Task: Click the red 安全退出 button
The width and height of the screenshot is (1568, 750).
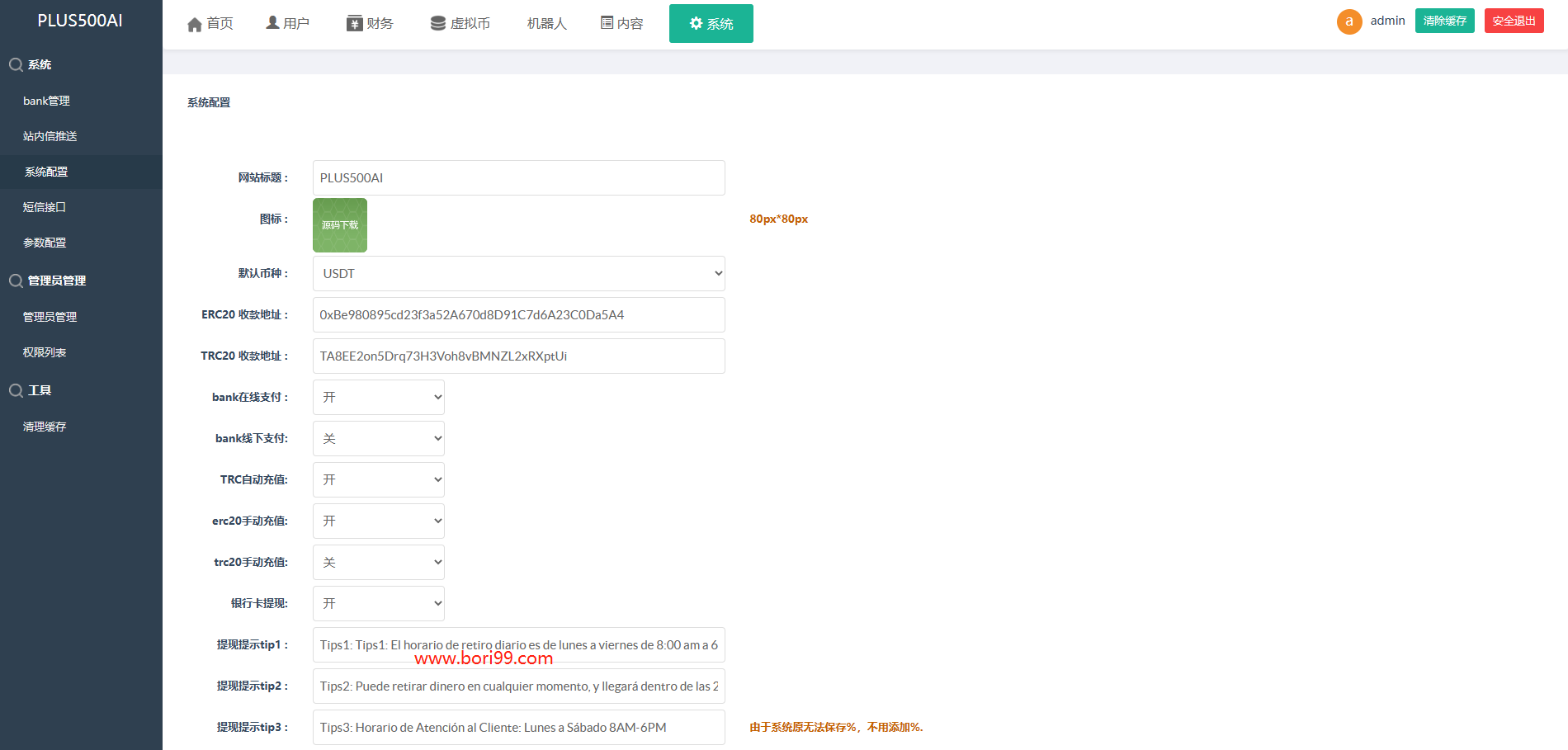Action: [x=1514, y=21]
